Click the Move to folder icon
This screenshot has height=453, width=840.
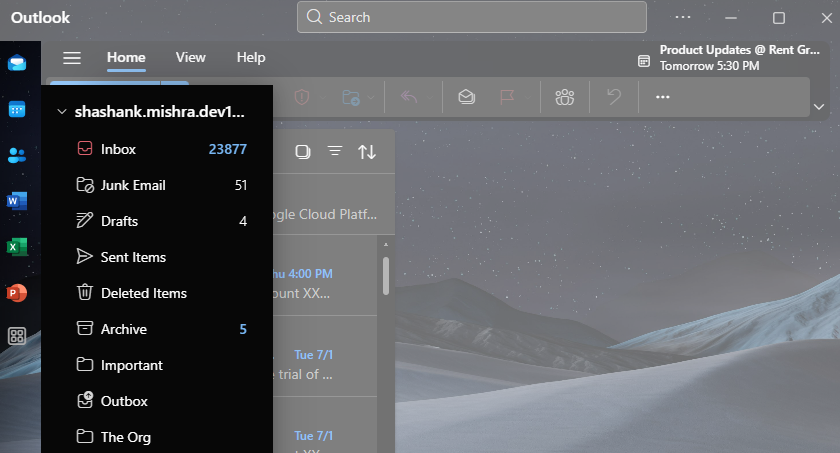point(351,97)
